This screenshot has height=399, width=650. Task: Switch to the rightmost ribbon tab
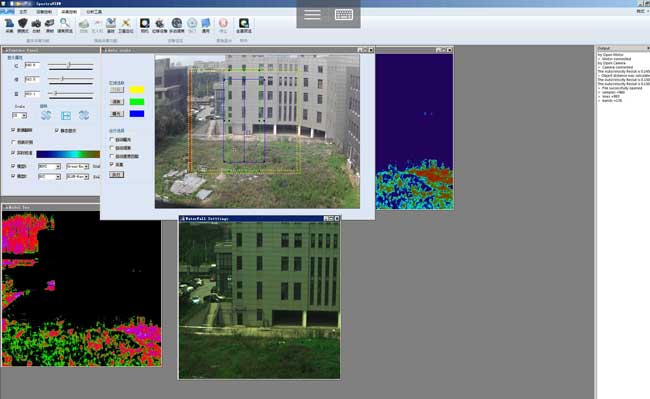click(x=94, y=12)
